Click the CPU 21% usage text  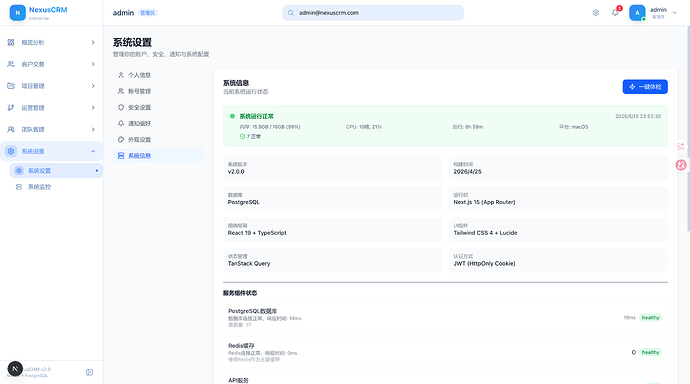pos(363,127)
